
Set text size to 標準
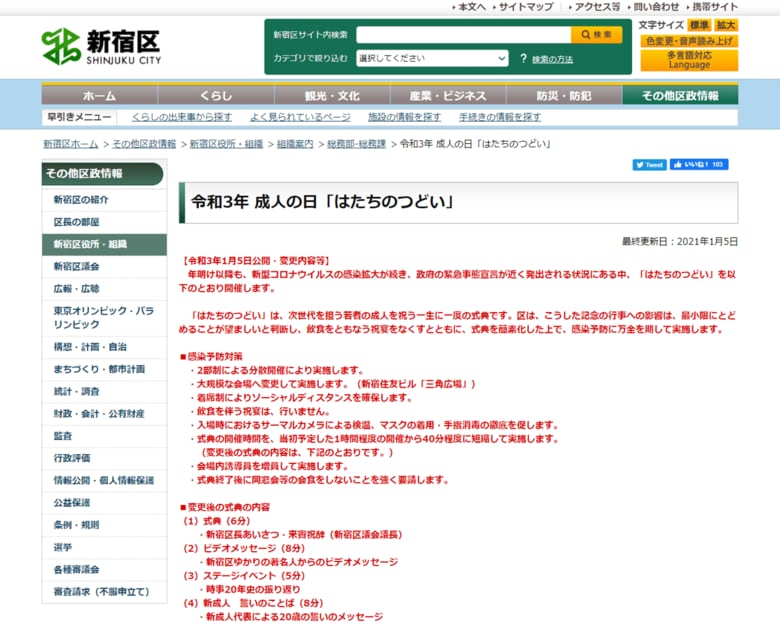(699, 25)
